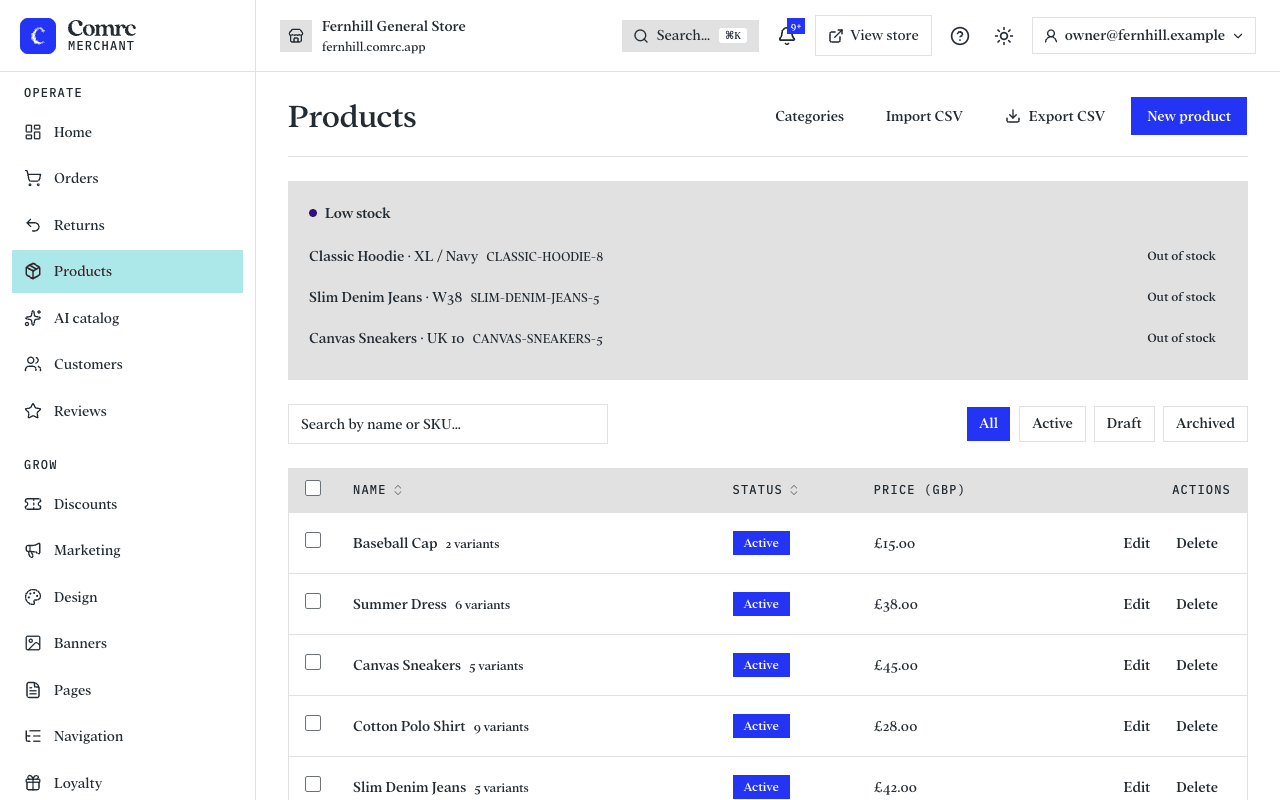Delete the Summer Dress product
1280x800 pixels.
[1197, 604]
